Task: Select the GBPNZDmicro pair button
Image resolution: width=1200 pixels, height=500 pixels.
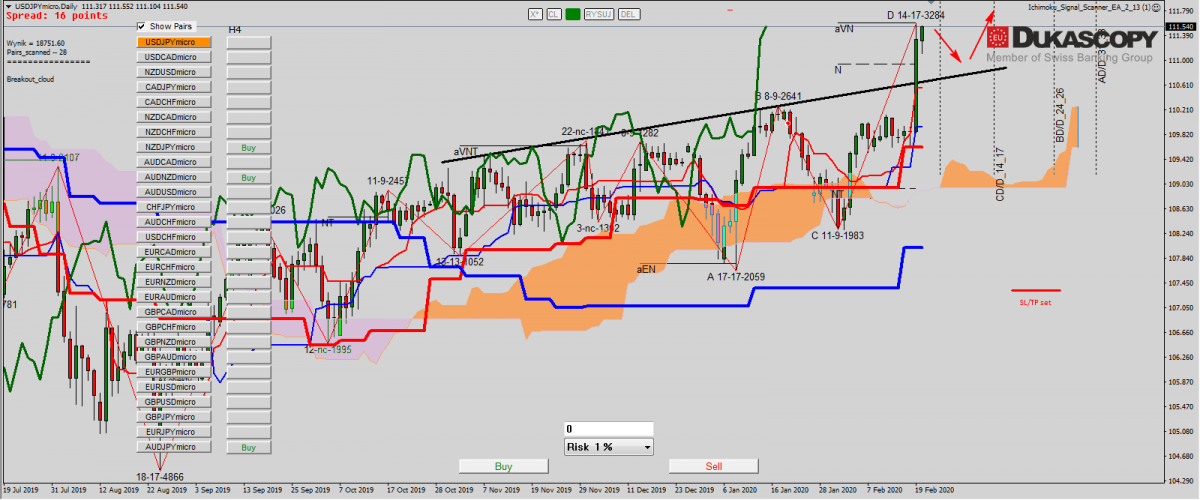Action: point(173,342)
